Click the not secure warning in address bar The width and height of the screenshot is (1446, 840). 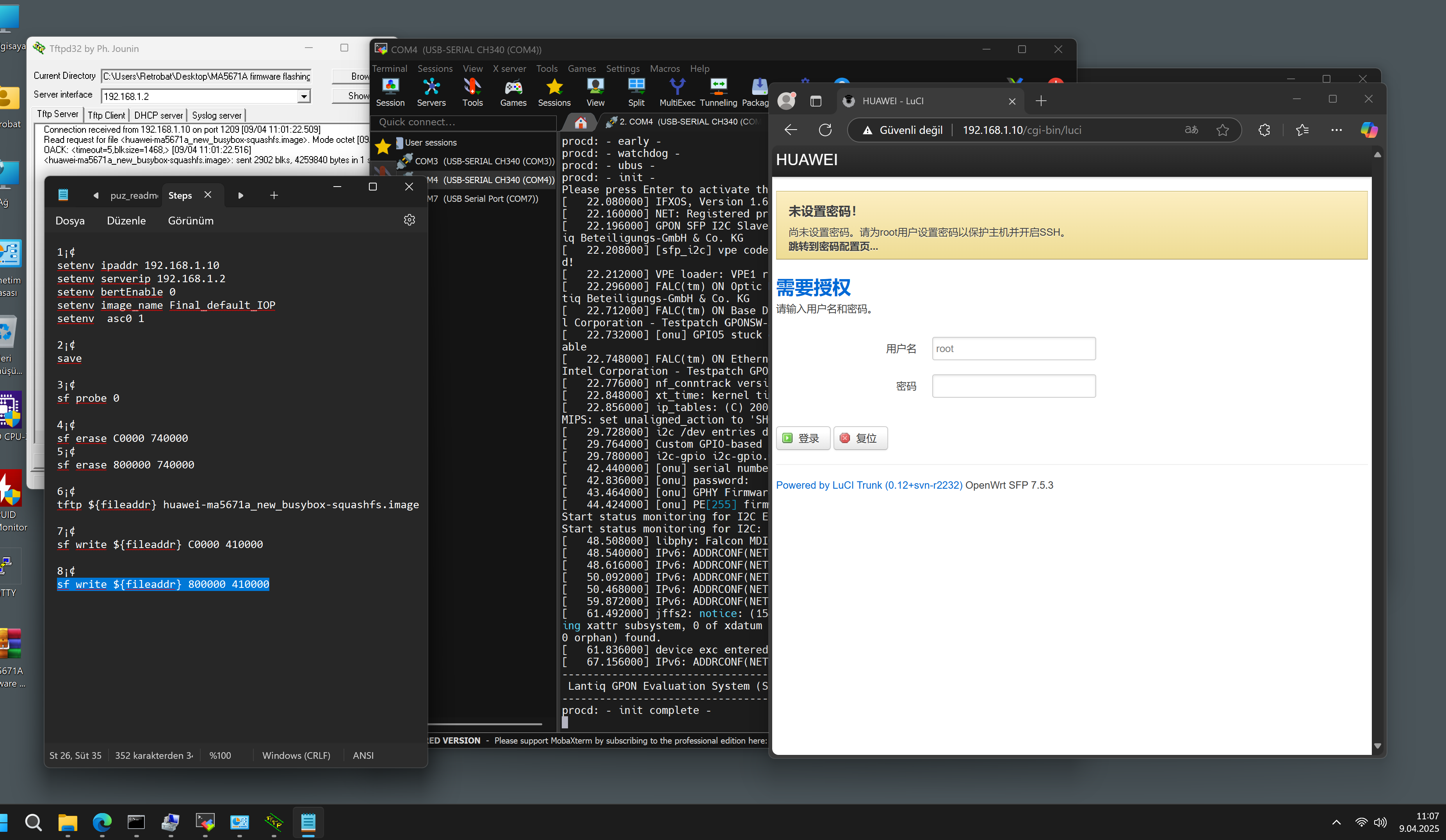[902, 130]
